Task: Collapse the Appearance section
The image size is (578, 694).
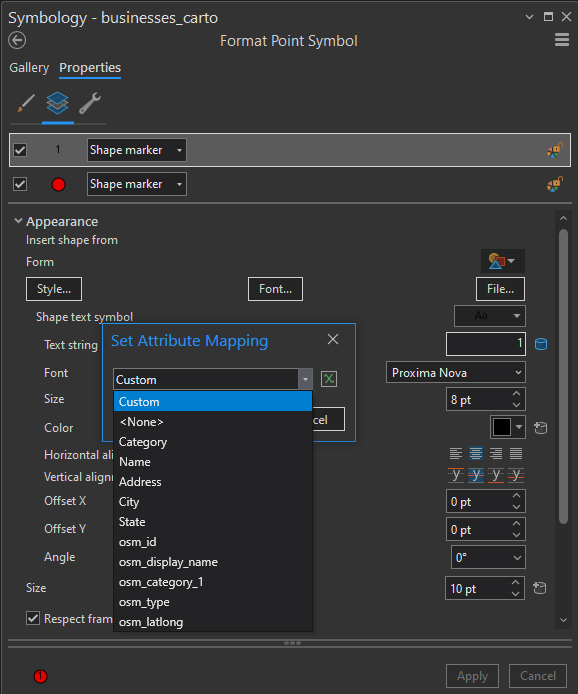Action: pyautogui.click(x=18, y=221)
